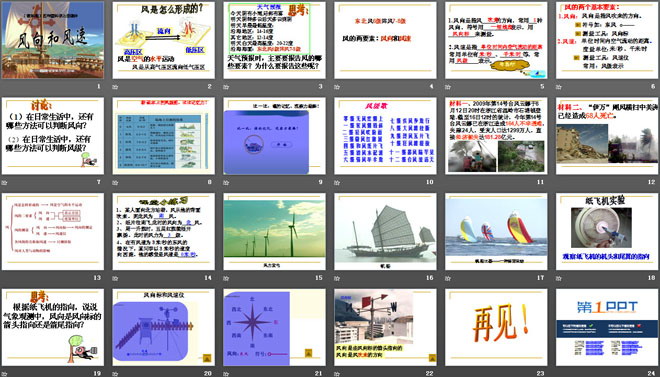
Task: Click slide number 6 label
Action: pyautogui.click(x=653, y=86)
